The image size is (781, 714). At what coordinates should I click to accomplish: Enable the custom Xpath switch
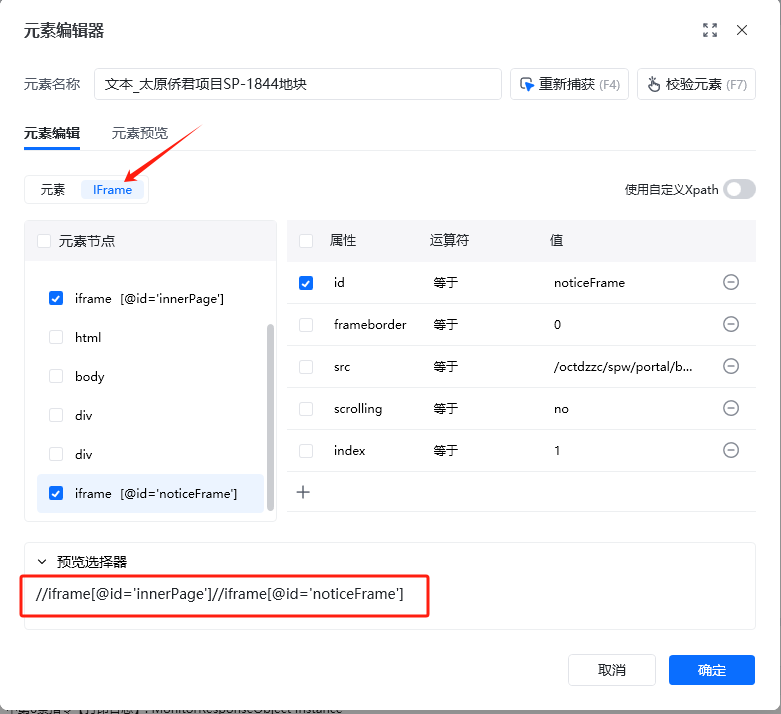click(x=739, y=189)
